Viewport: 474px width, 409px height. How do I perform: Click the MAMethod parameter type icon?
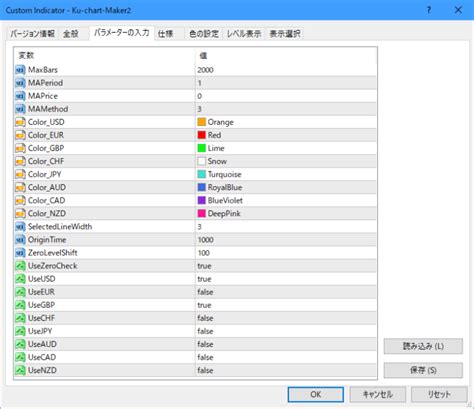[x=20, y=109]
